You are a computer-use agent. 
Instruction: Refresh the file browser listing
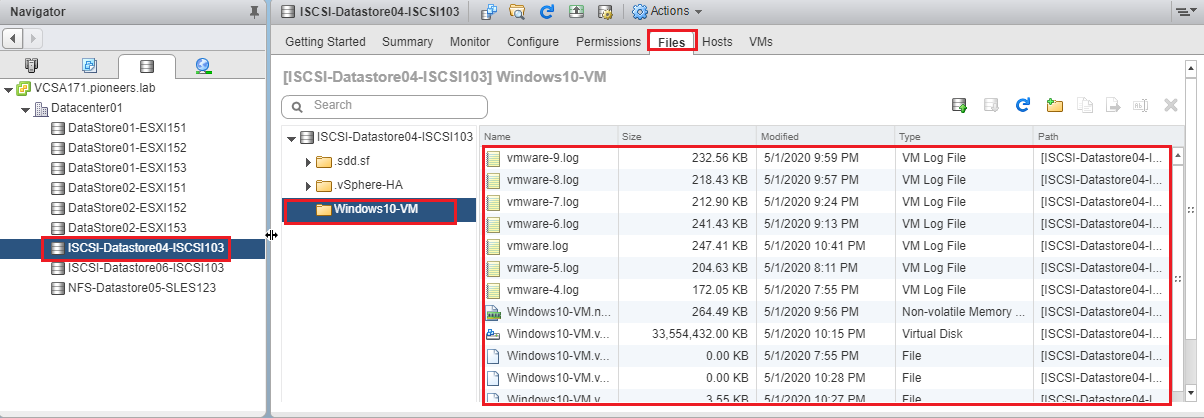coord(1022,105)
